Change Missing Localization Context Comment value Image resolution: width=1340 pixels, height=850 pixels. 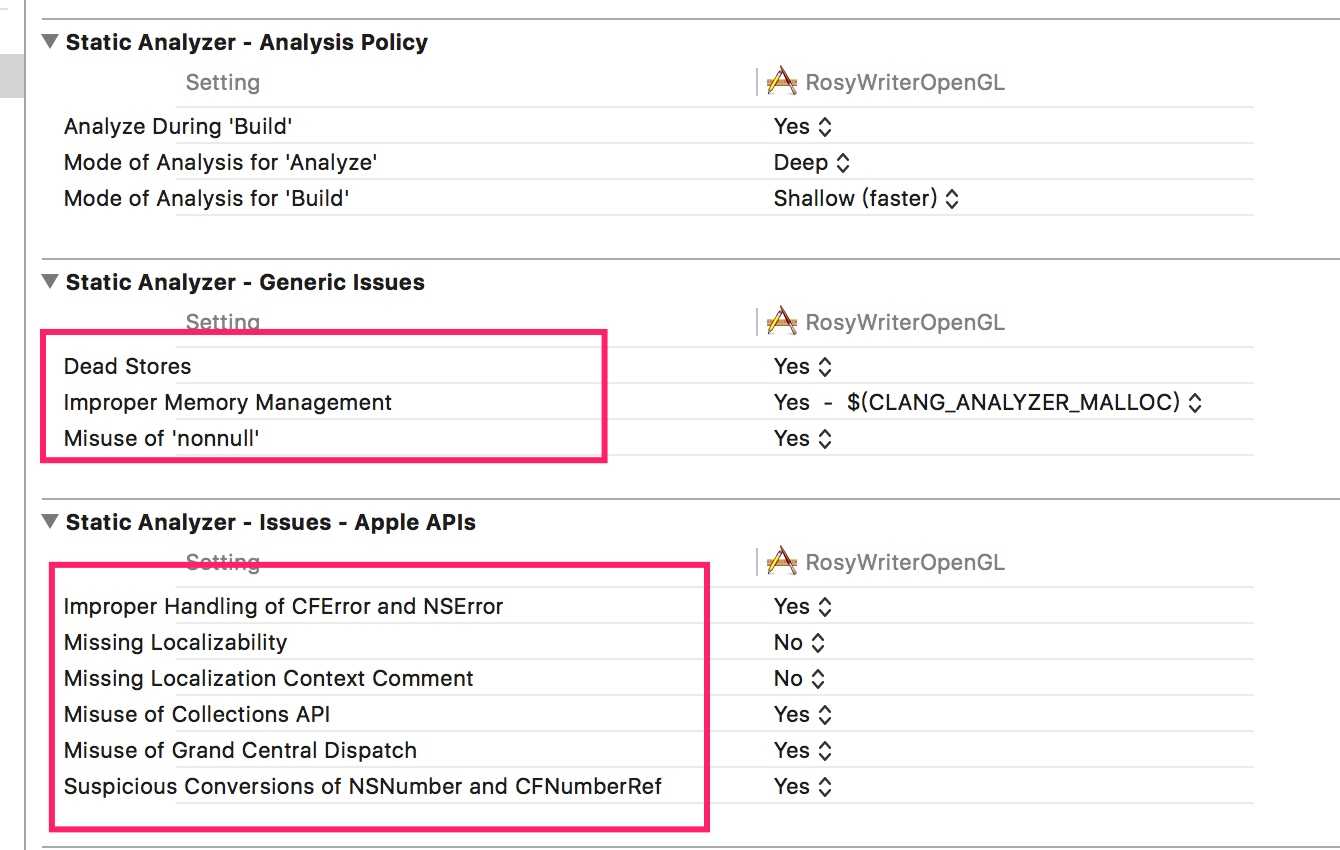[x=800, y=678]
